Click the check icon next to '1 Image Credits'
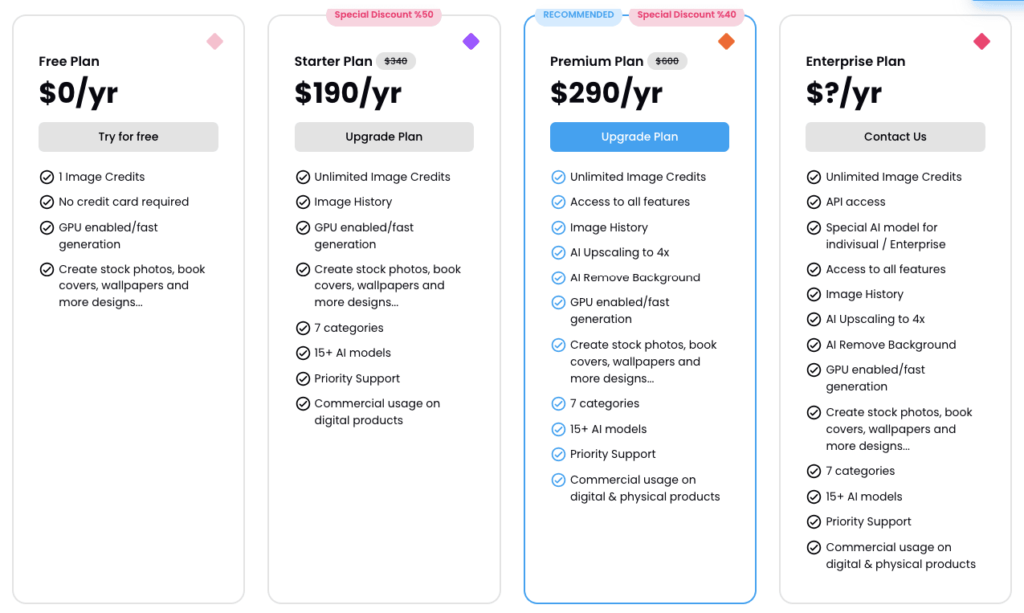This screenshot has height=613, width=1024. tap(47, 177)
